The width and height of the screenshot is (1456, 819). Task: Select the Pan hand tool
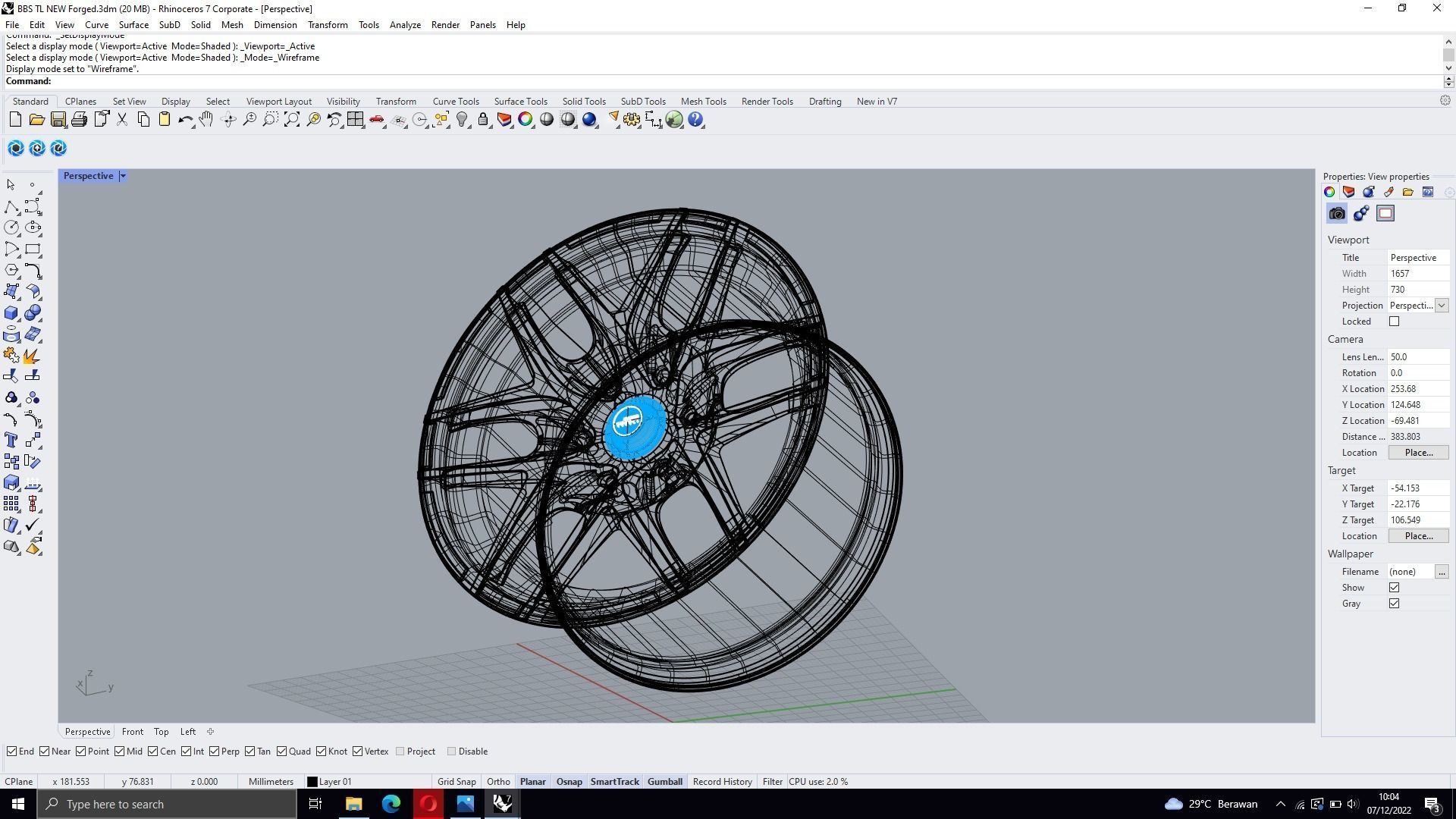click(206, 120)
